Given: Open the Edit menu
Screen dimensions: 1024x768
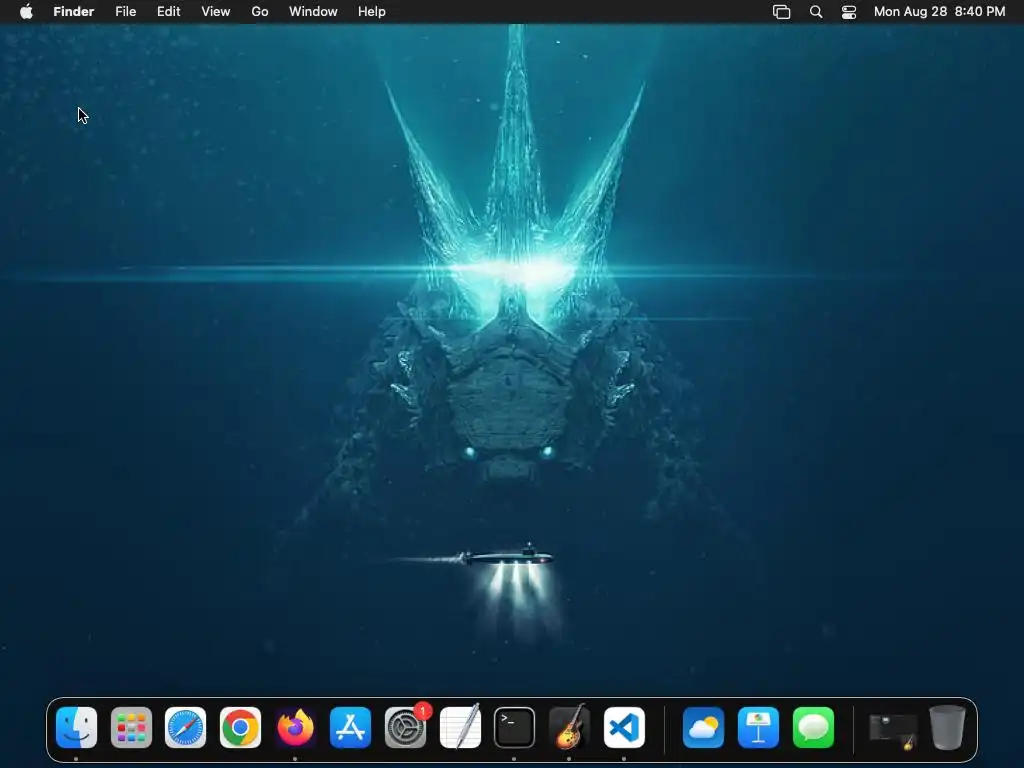Looking at the screenshot, I should pyautogui.click(x=168, y=11).
